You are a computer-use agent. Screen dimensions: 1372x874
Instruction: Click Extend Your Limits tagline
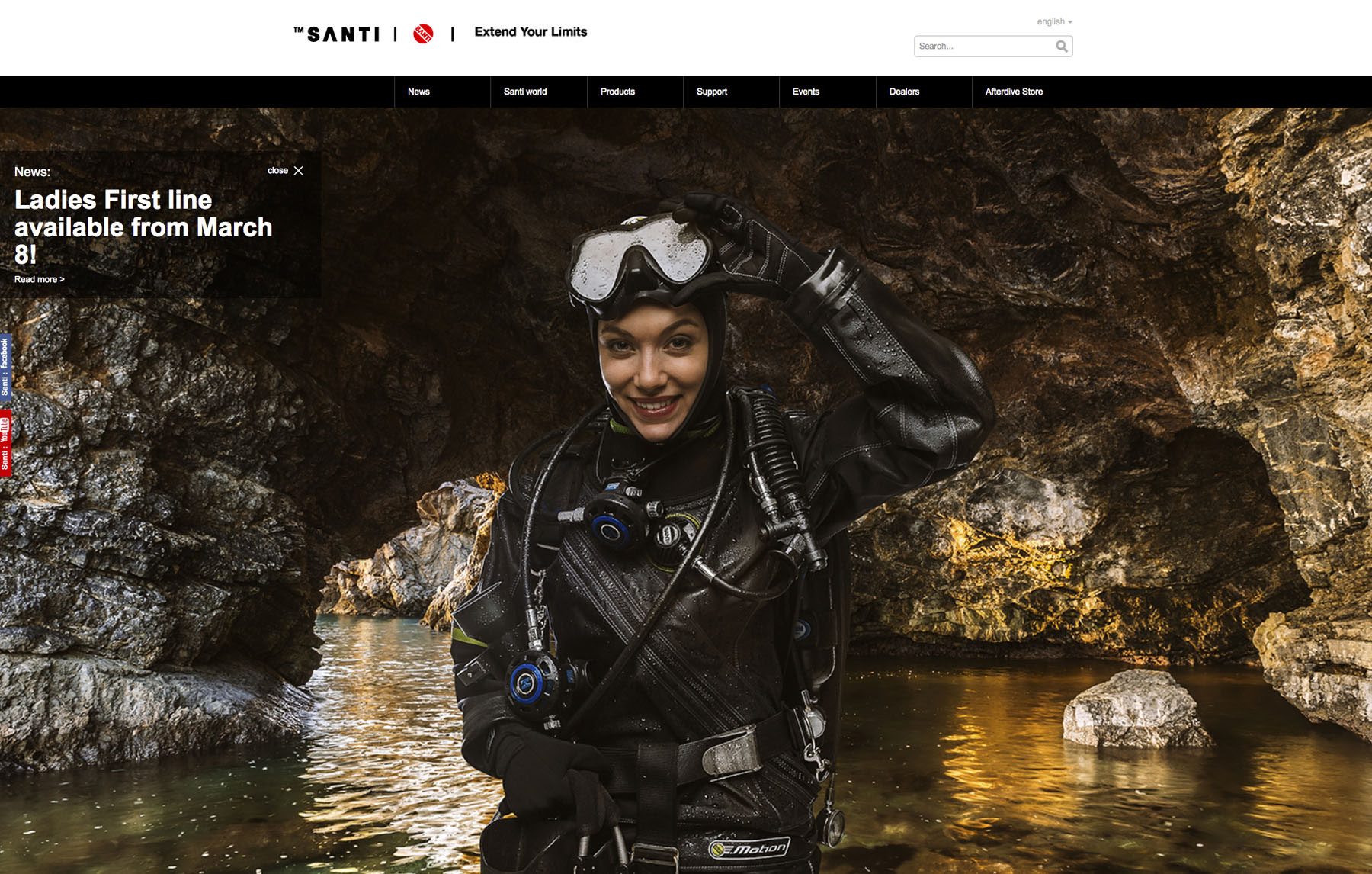(x=531, y=32)
